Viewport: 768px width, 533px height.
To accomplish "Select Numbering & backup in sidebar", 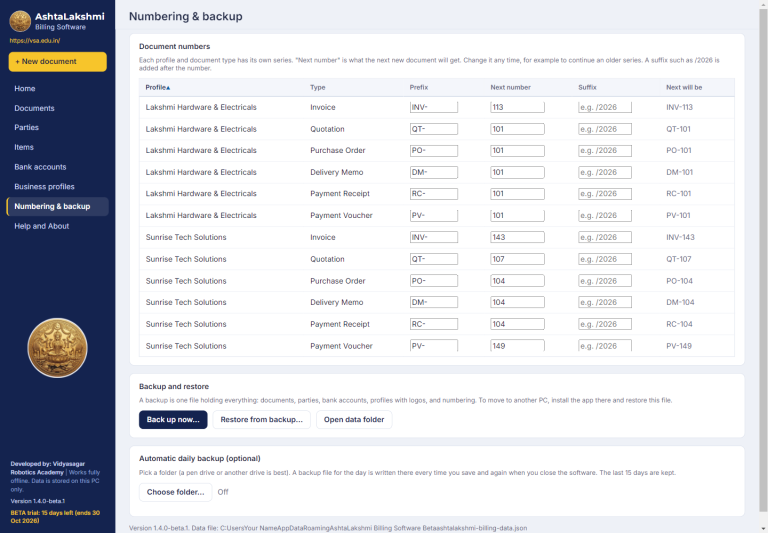I will [57, 206].
